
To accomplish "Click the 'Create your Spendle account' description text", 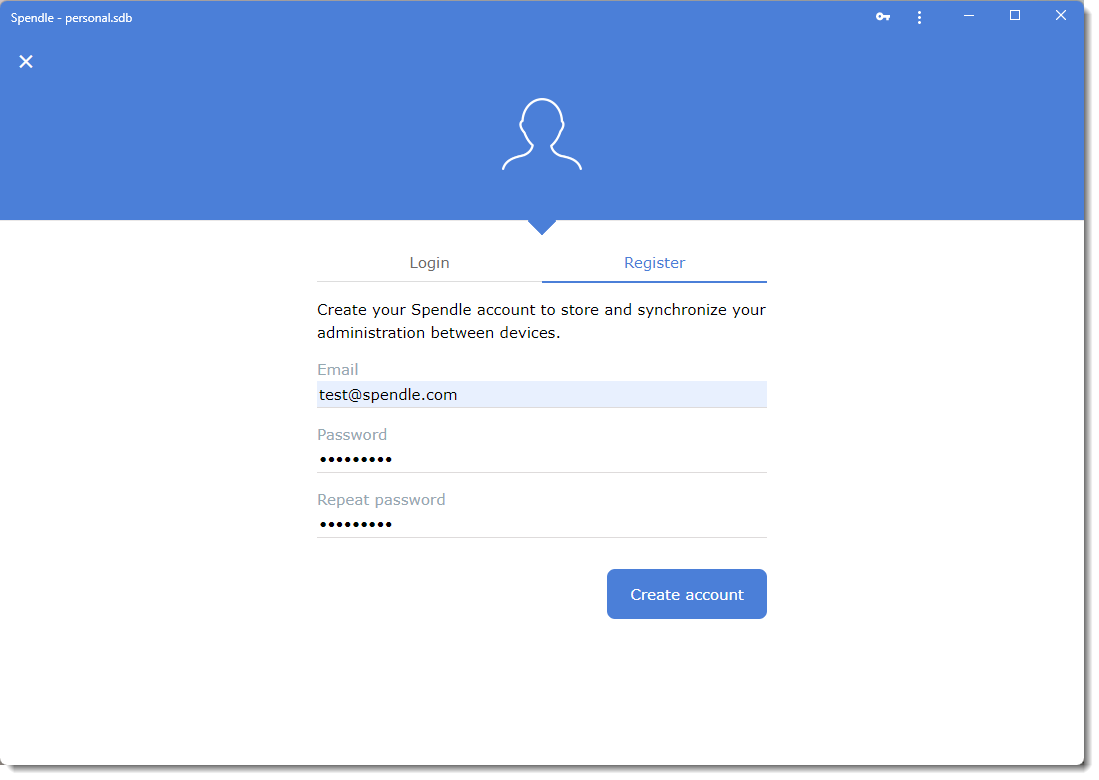I will click(541, 321).
